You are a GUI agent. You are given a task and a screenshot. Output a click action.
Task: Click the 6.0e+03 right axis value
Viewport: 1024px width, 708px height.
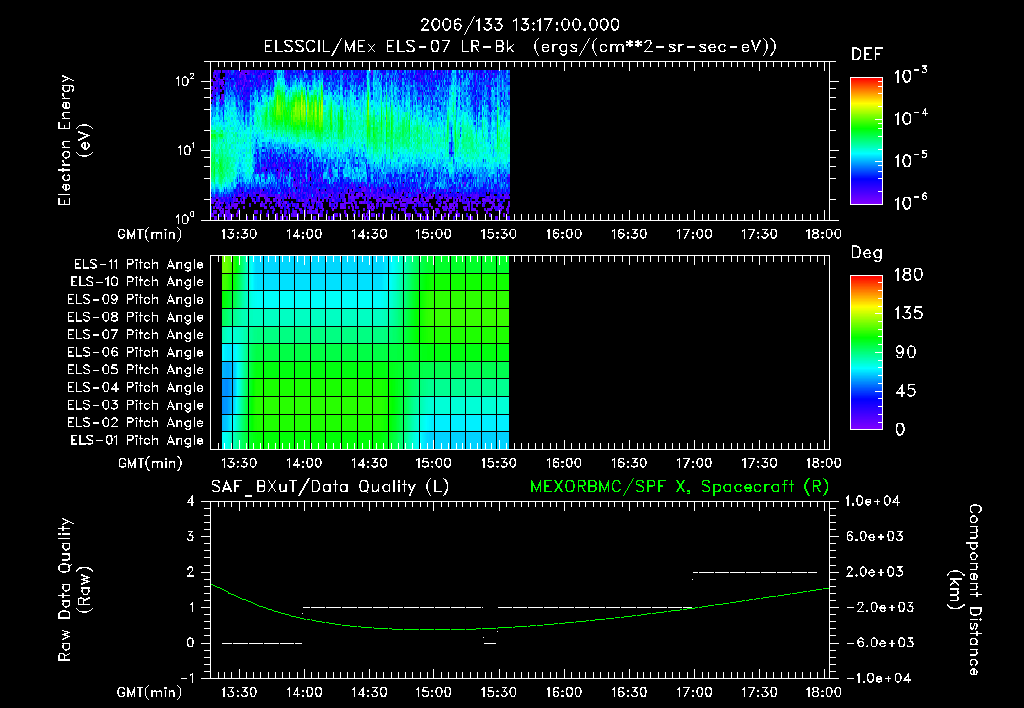point(874,536)
